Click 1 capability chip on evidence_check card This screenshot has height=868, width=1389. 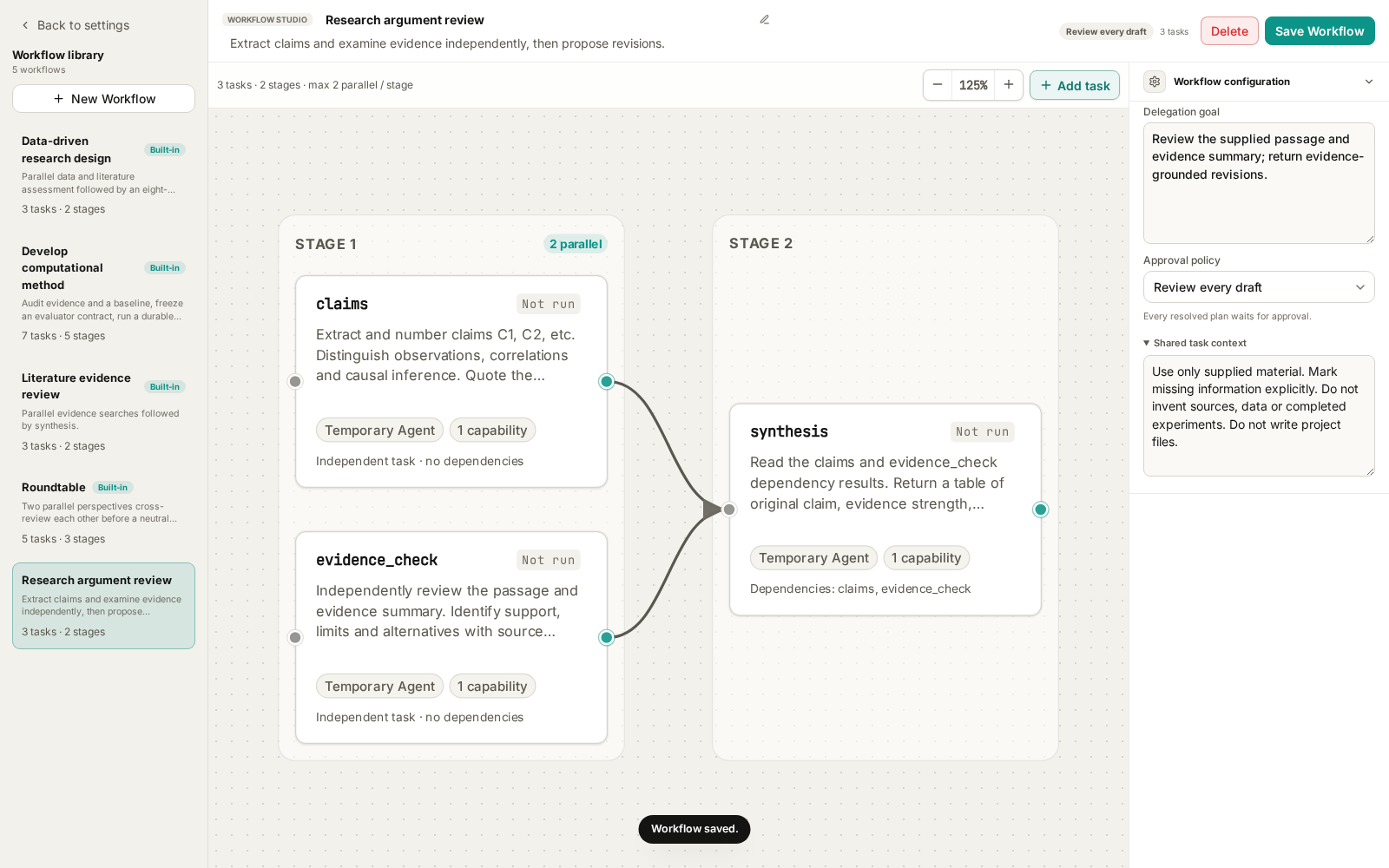click(x=492, y=687)
